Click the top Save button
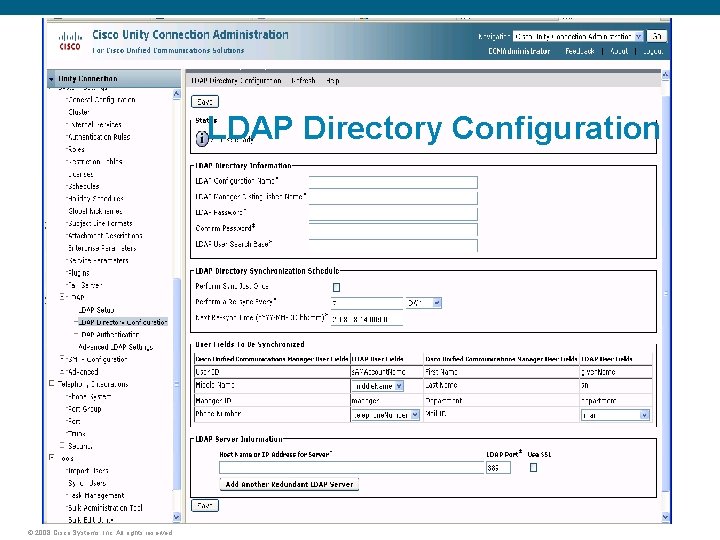The height and width of the screenshot is (540, 720). click(x=205, y=102)
